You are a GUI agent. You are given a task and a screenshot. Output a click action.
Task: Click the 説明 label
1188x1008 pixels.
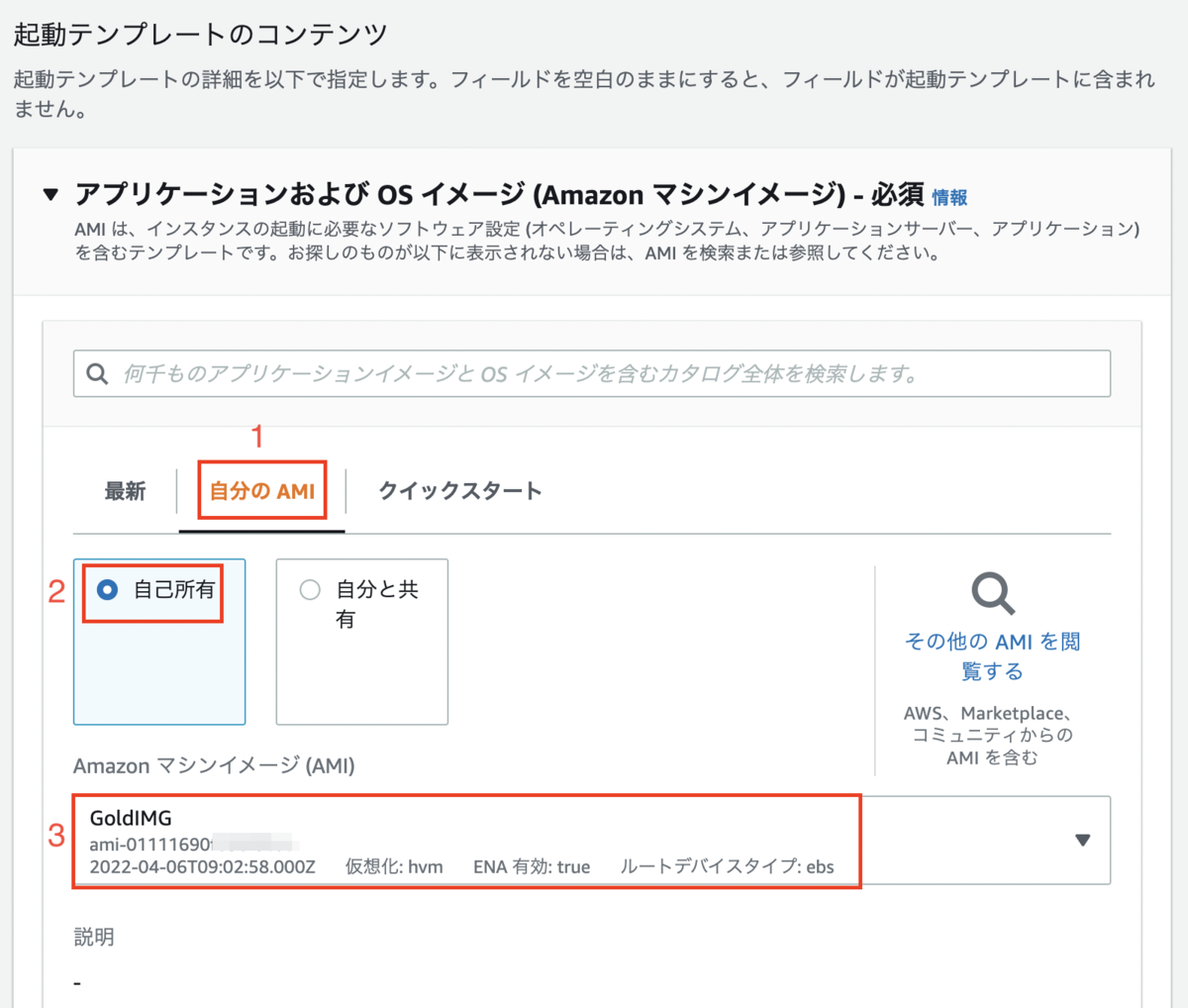[x=94, y=937]
